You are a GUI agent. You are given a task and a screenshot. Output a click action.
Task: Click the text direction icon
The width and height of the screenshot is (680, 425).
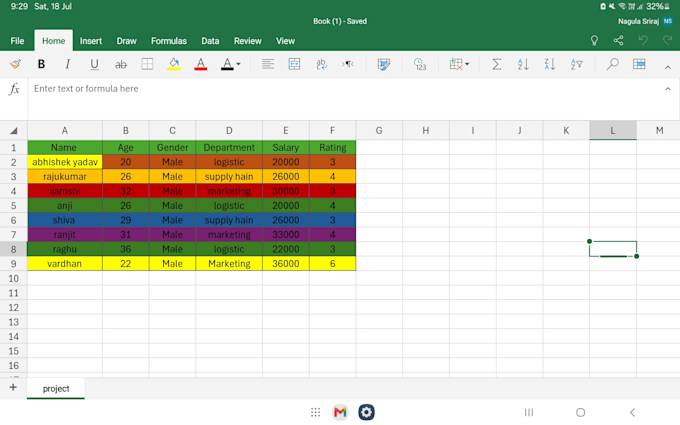348,64
